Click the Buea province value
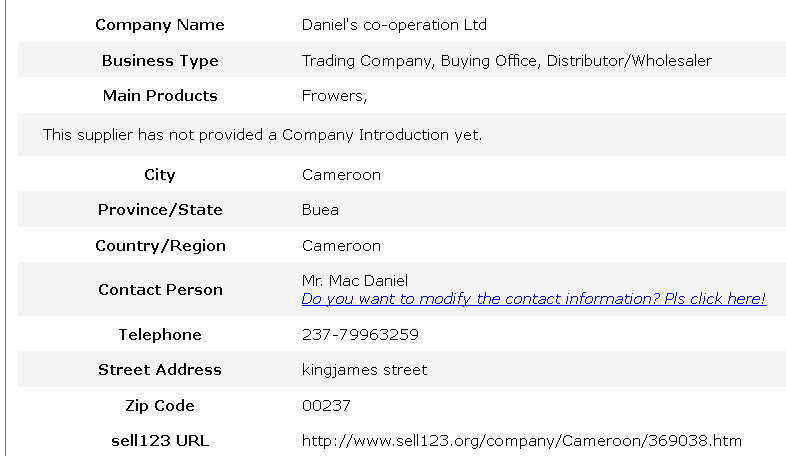The width and height of the screenshot is (786, 456). coord(320,210)
